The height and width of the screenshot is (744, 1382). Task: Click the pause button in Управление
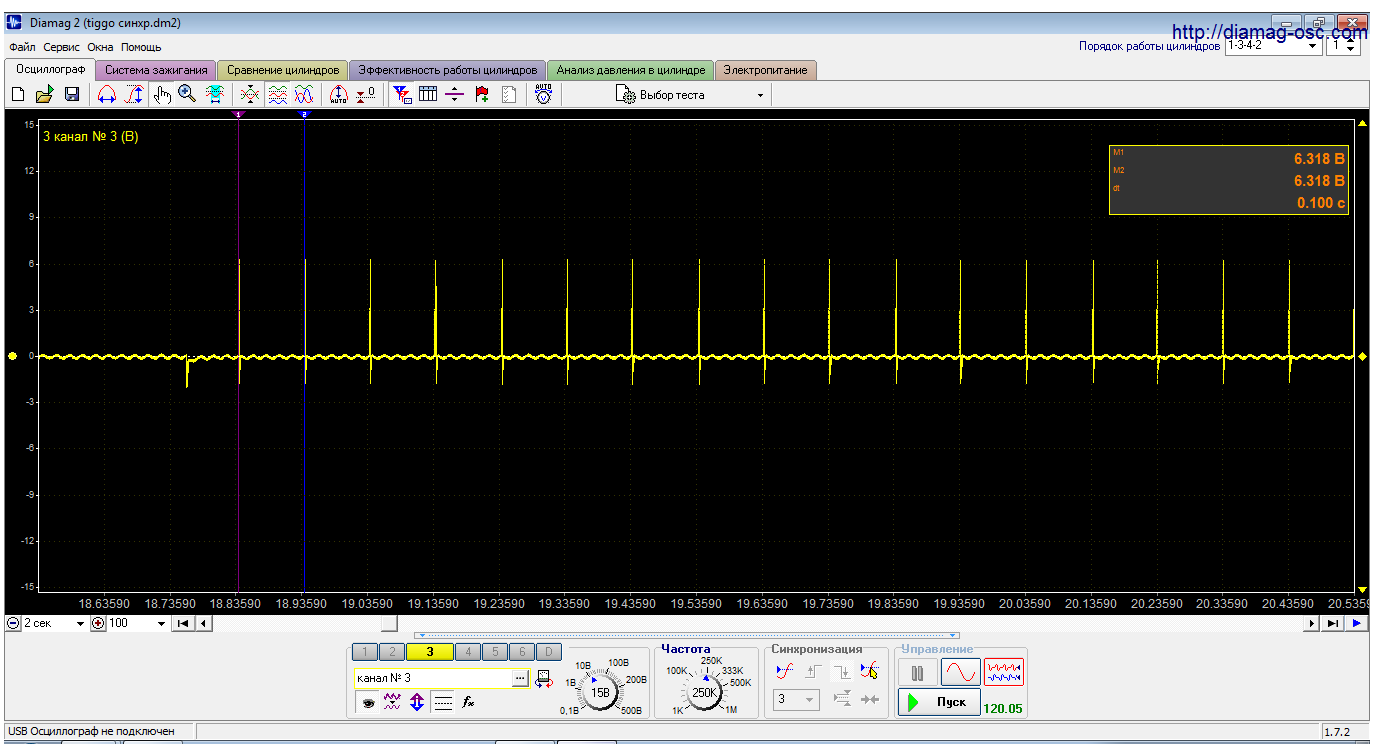click(917, 672)
